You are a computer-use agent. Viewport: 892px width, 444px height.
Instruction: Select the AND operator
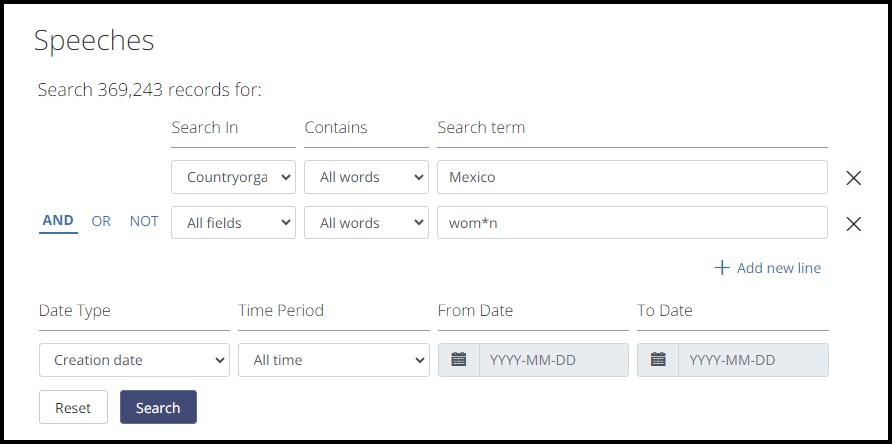click(x=58, y=221)
